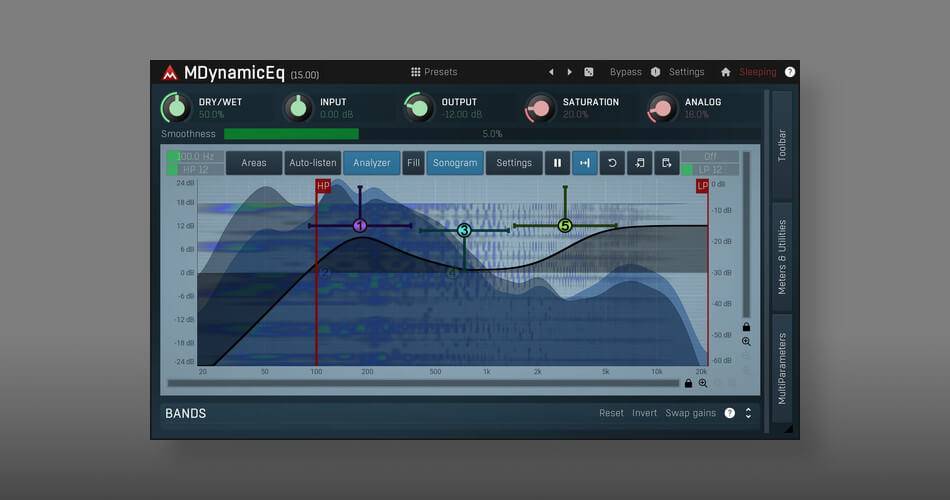Screen dimensions: 950x500
Task: Click the Reset bands link
Action: [x=611, y=413]
